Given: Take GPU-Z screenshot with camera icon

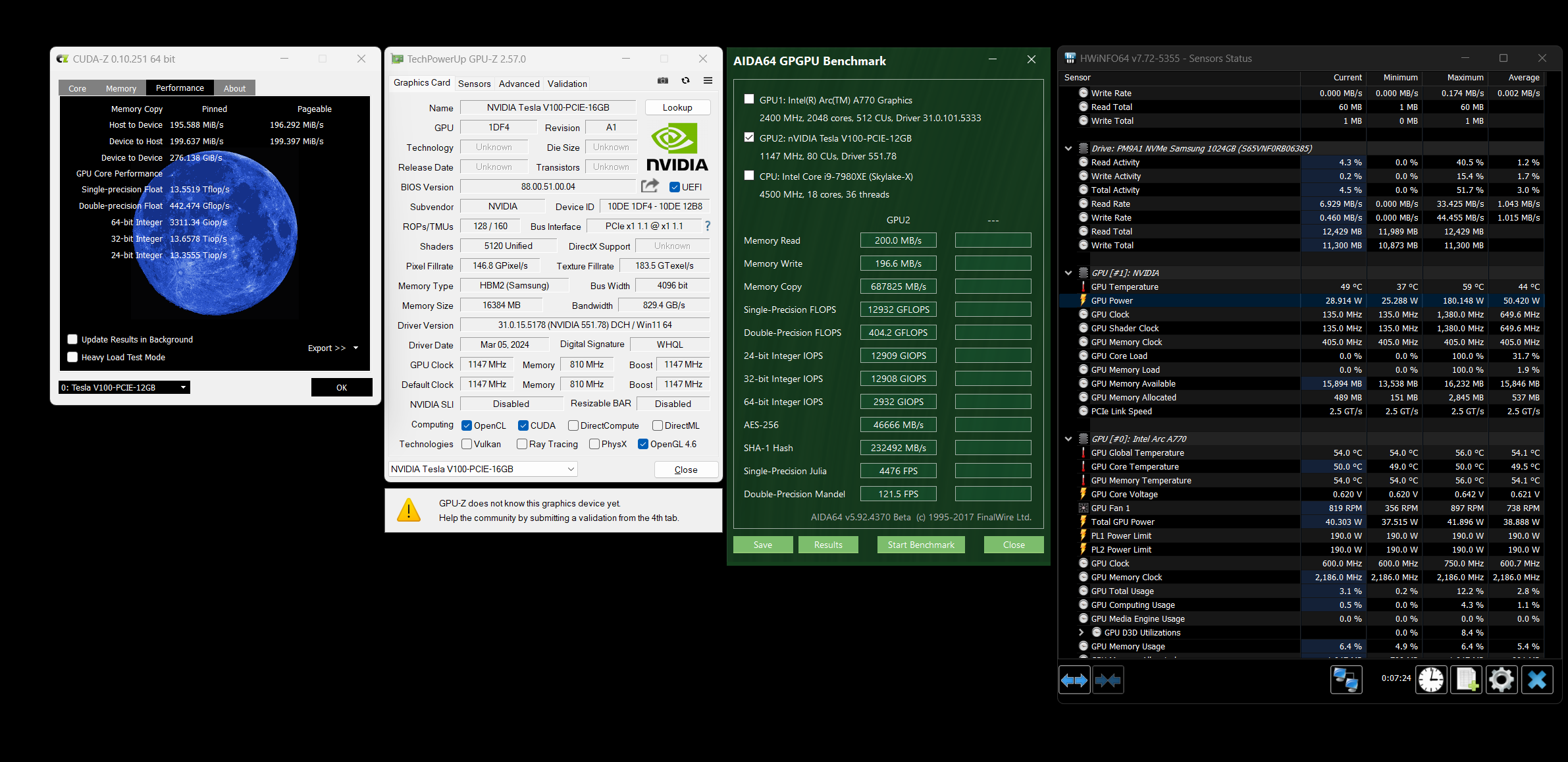Looking at the screenshot, I should [x=663, y=80].
